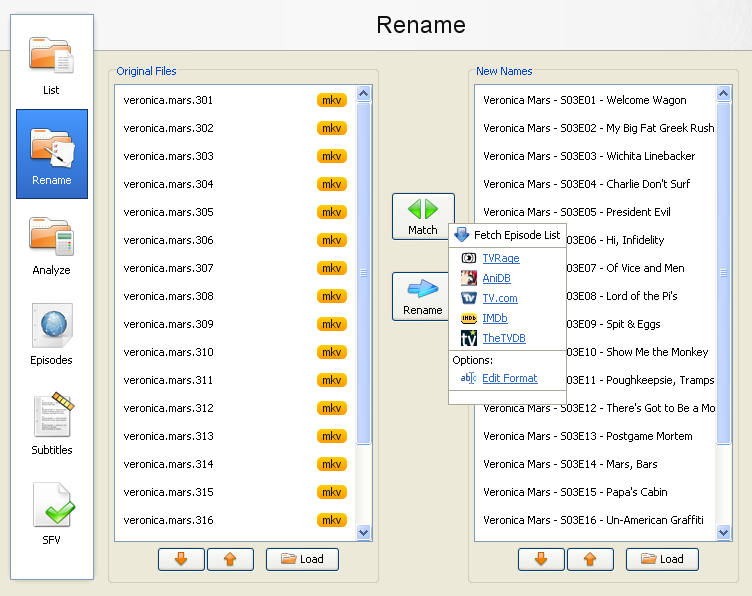This screenshot has height=596, width=752.
Task: Click the Rename sidebar icon
Action: tap(51, 155)
